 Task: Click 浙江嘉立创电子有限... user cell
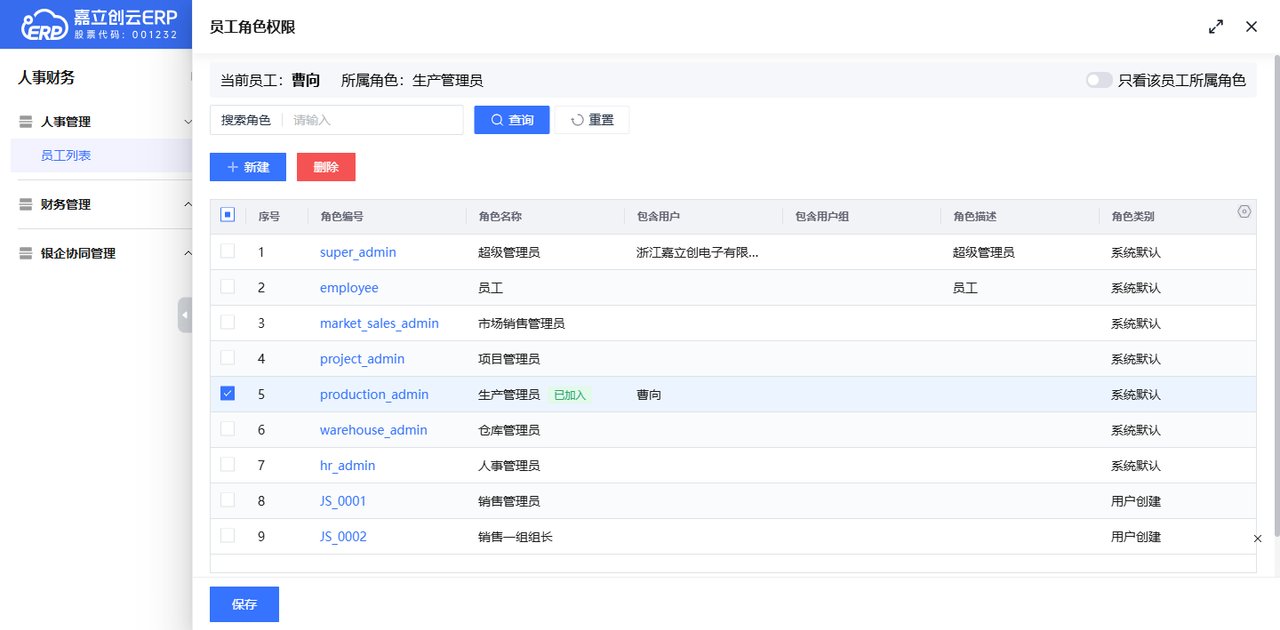pos(697,253)
